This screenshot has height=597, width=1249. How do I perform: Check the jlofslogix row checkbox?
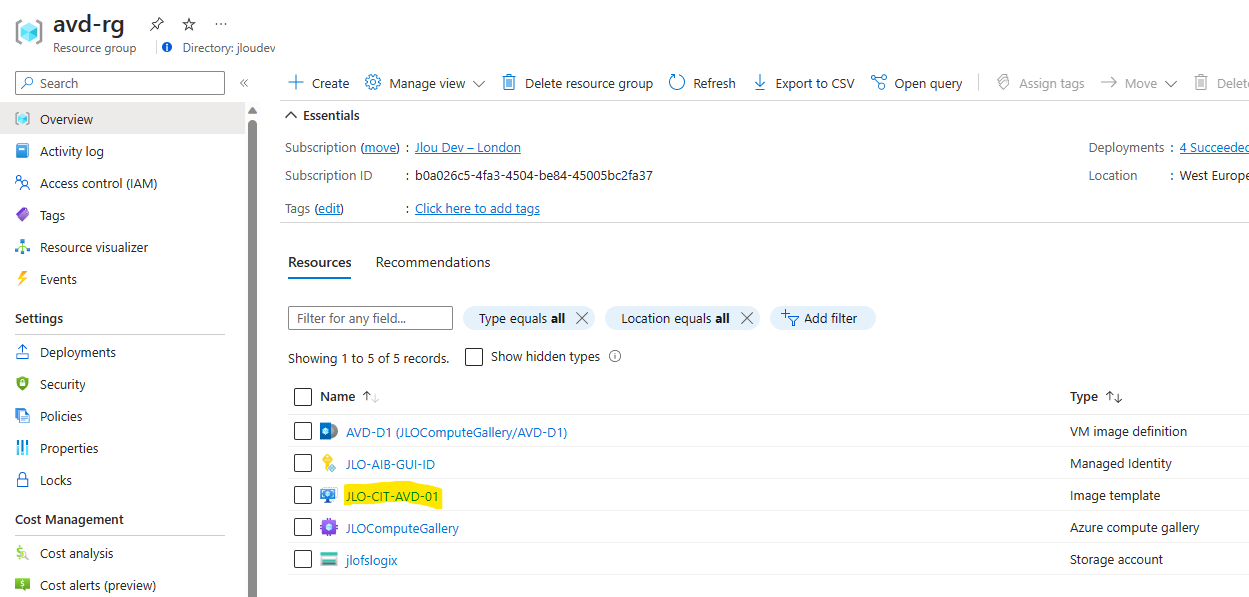[x=303, y=559]
